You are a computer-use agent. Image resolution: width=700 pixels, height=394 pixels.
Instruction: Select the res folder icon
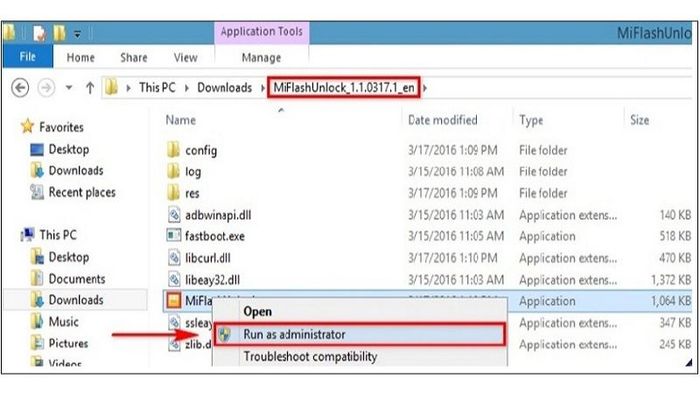point(174,193)
